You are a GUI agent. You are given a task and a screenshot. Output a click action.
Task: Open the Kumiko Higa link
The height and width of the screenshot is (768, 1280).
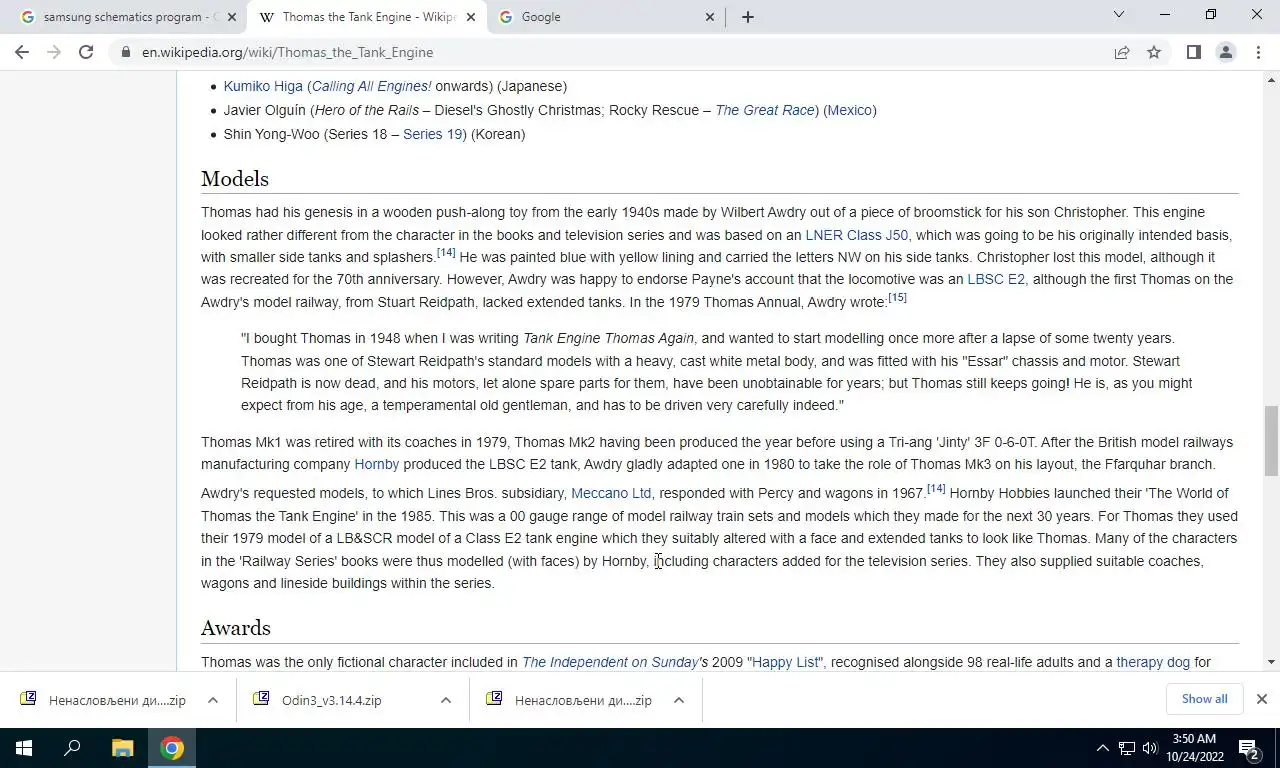click(x=263, y=86)
